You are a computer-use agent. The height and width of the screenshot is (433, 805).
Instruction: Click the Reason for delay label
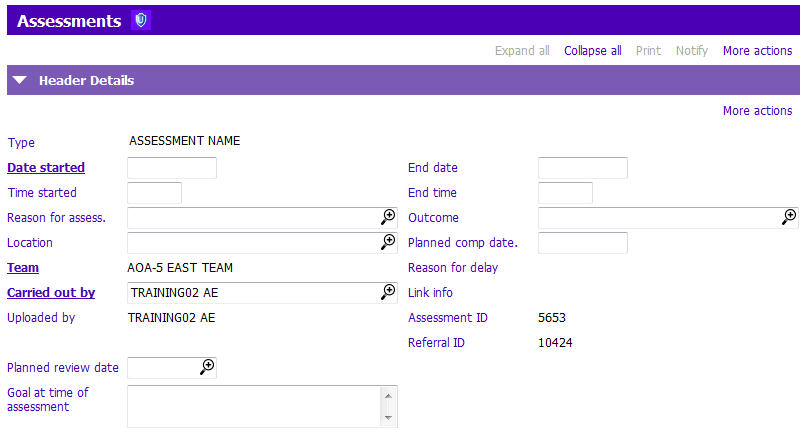pyautogui.click(x=453, y=268)
